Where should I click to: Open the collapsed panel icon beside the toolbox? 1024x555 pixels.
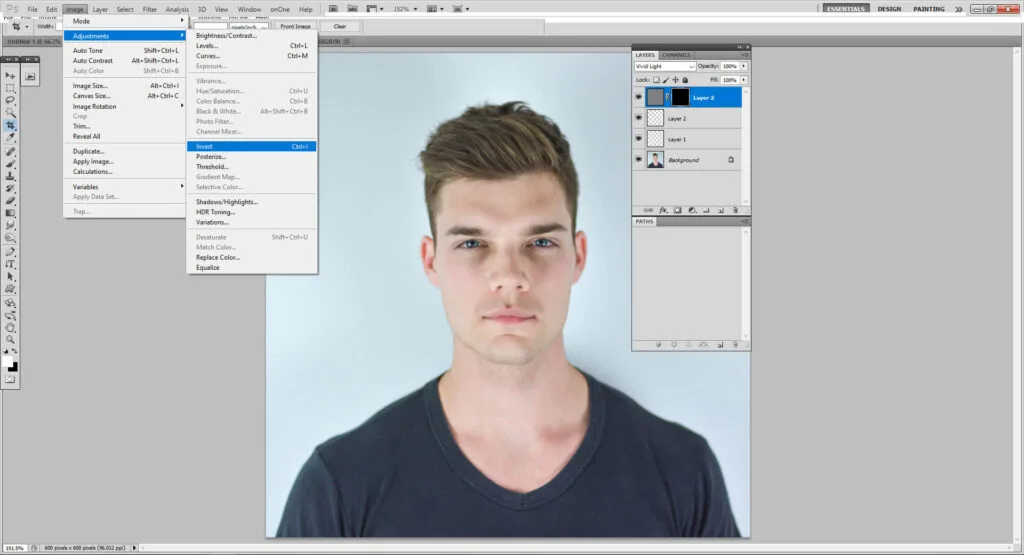(x=31, y=76)
